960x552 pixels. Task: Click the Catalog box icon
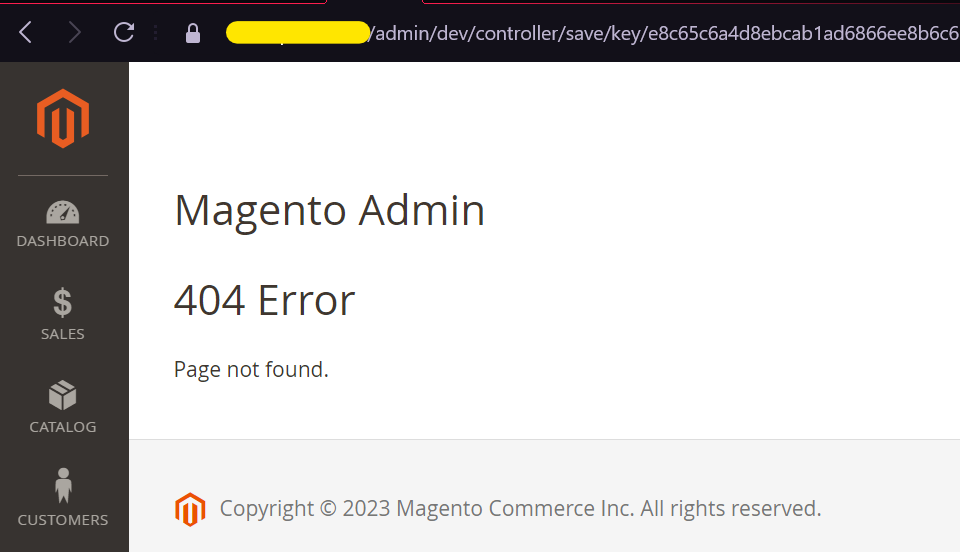point(63,395)
